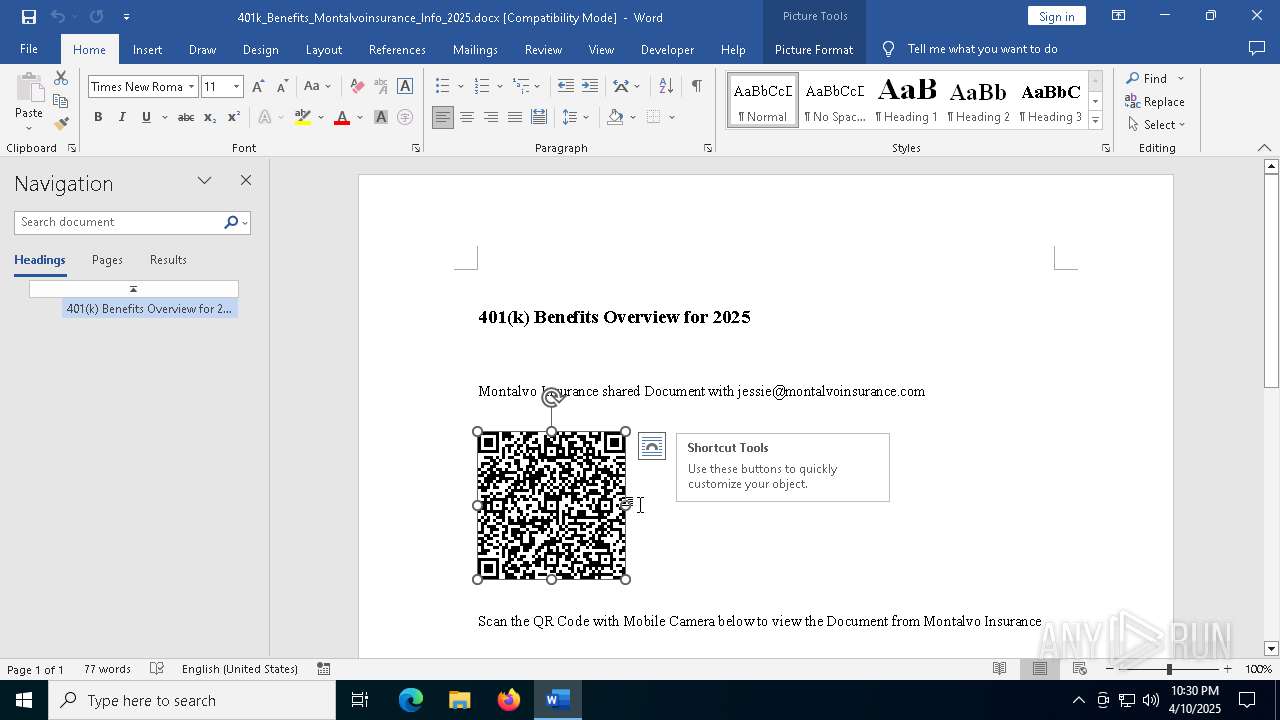Decrease font size with Shrink Font
The height and width of the screenshot is (720, 1280).
point(282,87)
